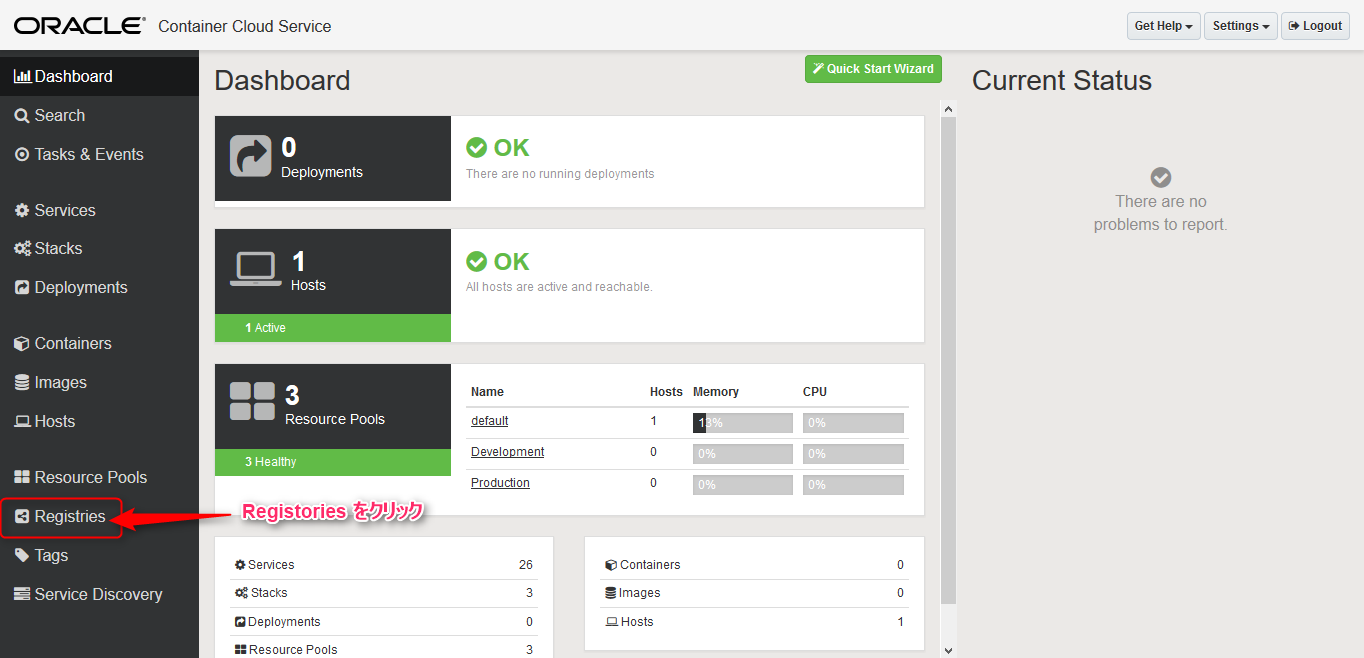Viewport: 1364px width, 658px height.
Task: Click the Services gear icon in sidebar
Action: click(22, 211)
